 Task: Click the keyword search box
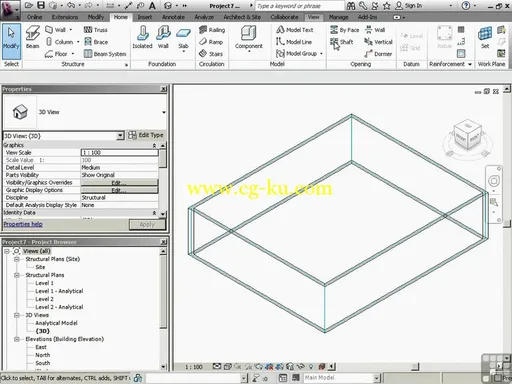(299, 6)
